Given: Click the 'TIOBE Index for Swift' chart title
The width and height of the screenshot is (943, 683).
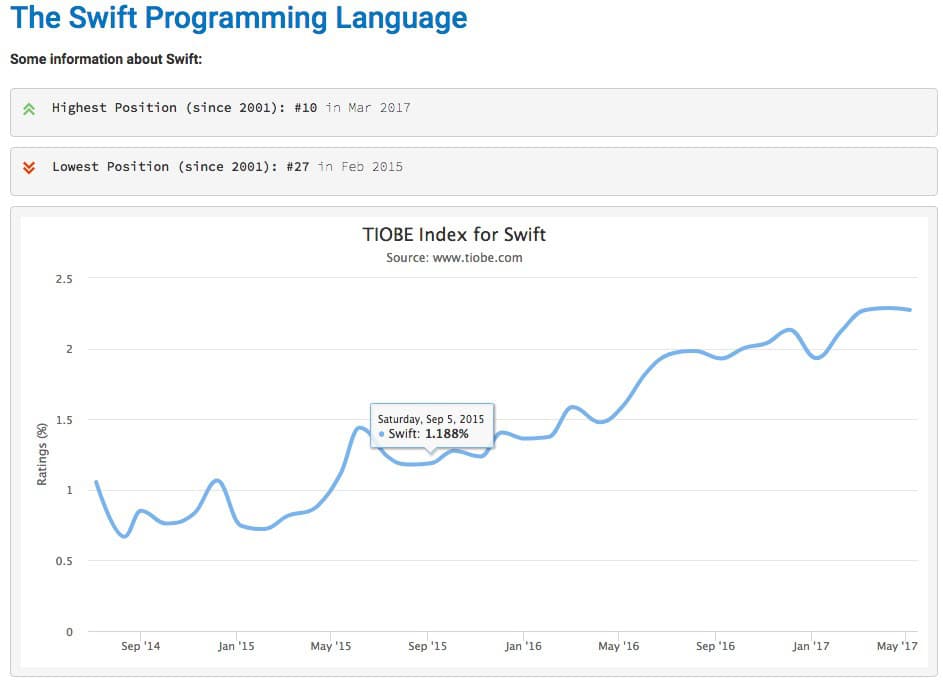Looking at the screenshot, I should pyautogui.click(x=454, y=234).
